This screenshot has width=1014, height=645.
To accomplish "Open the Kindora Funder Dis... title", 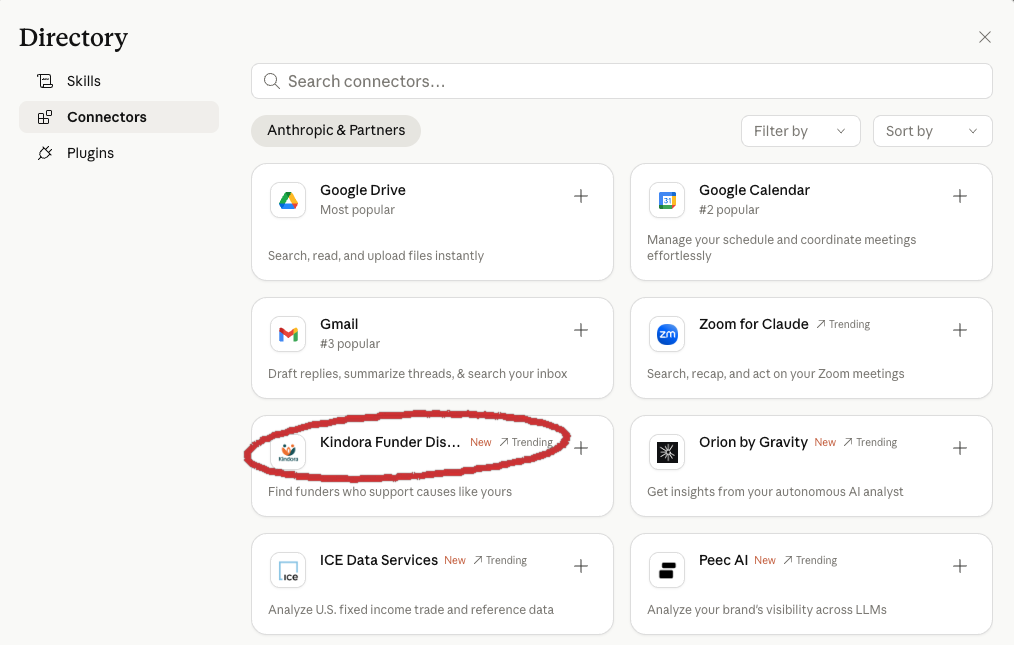I will [390, 442].
